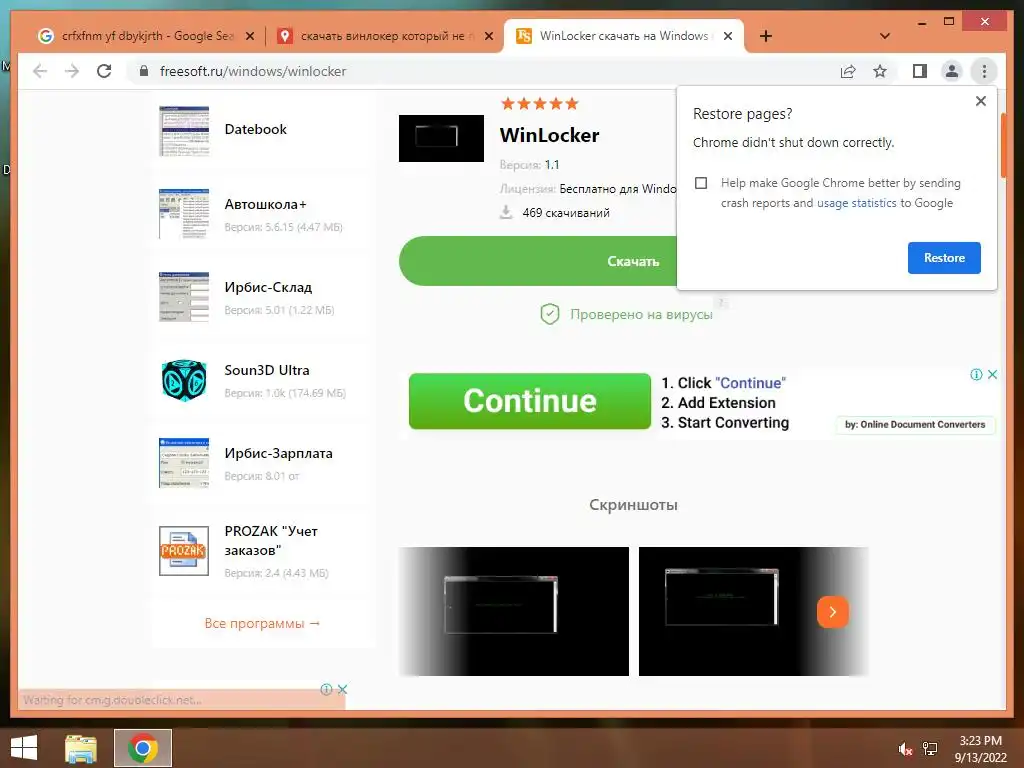
Task: Open a new browser tab
Action: pyautogui.click(x=766, y=36)
